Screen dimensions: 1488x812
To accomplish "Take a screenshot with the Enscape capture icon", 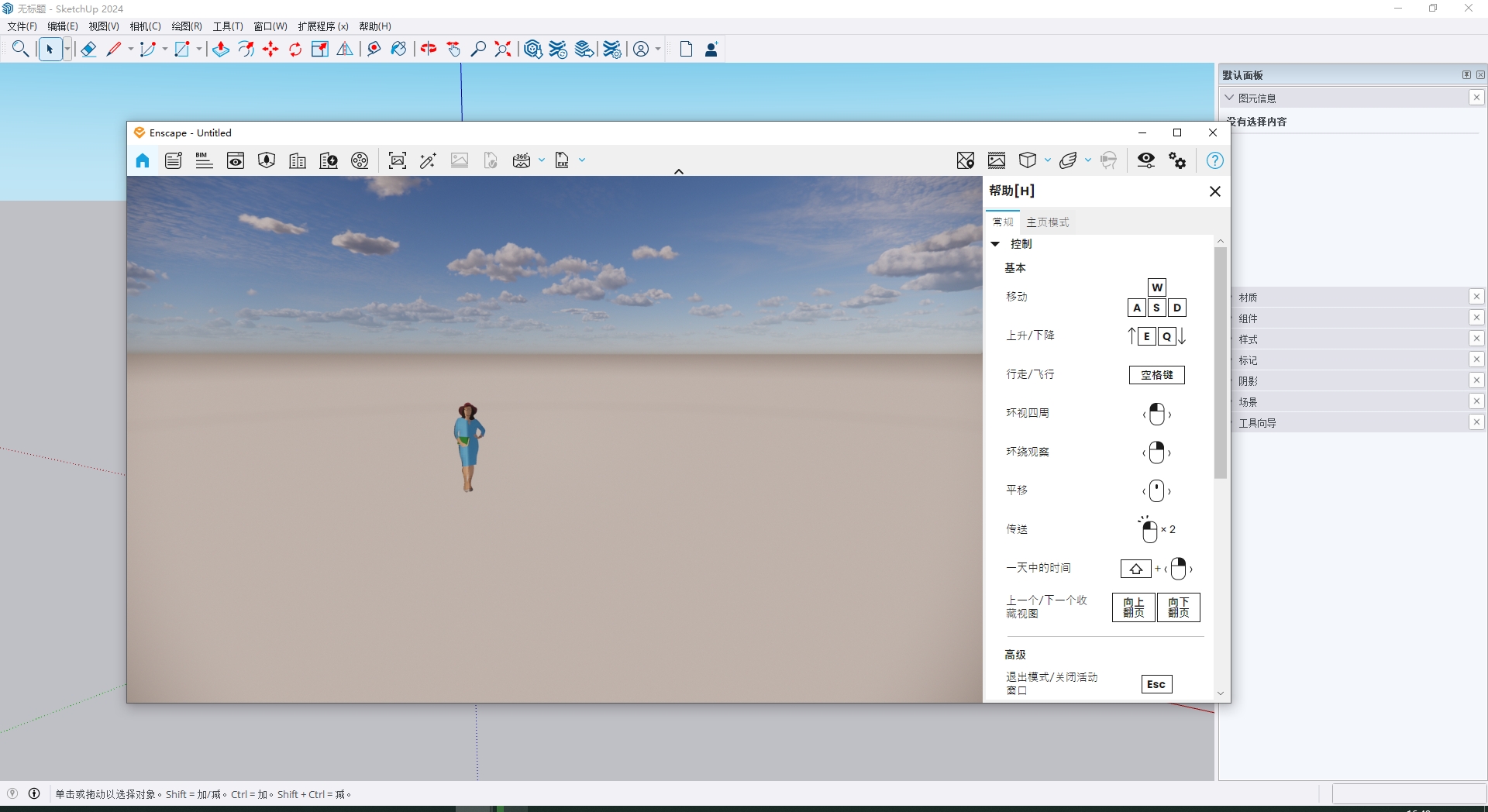I will (397, 160).
